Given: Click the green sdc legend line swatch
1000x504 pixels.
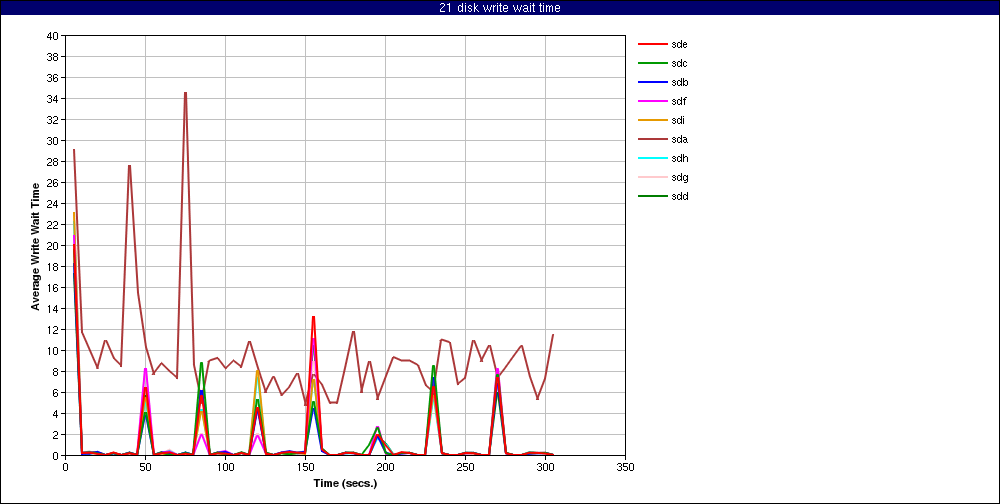Looking at the screenshot, I should 652,63.
